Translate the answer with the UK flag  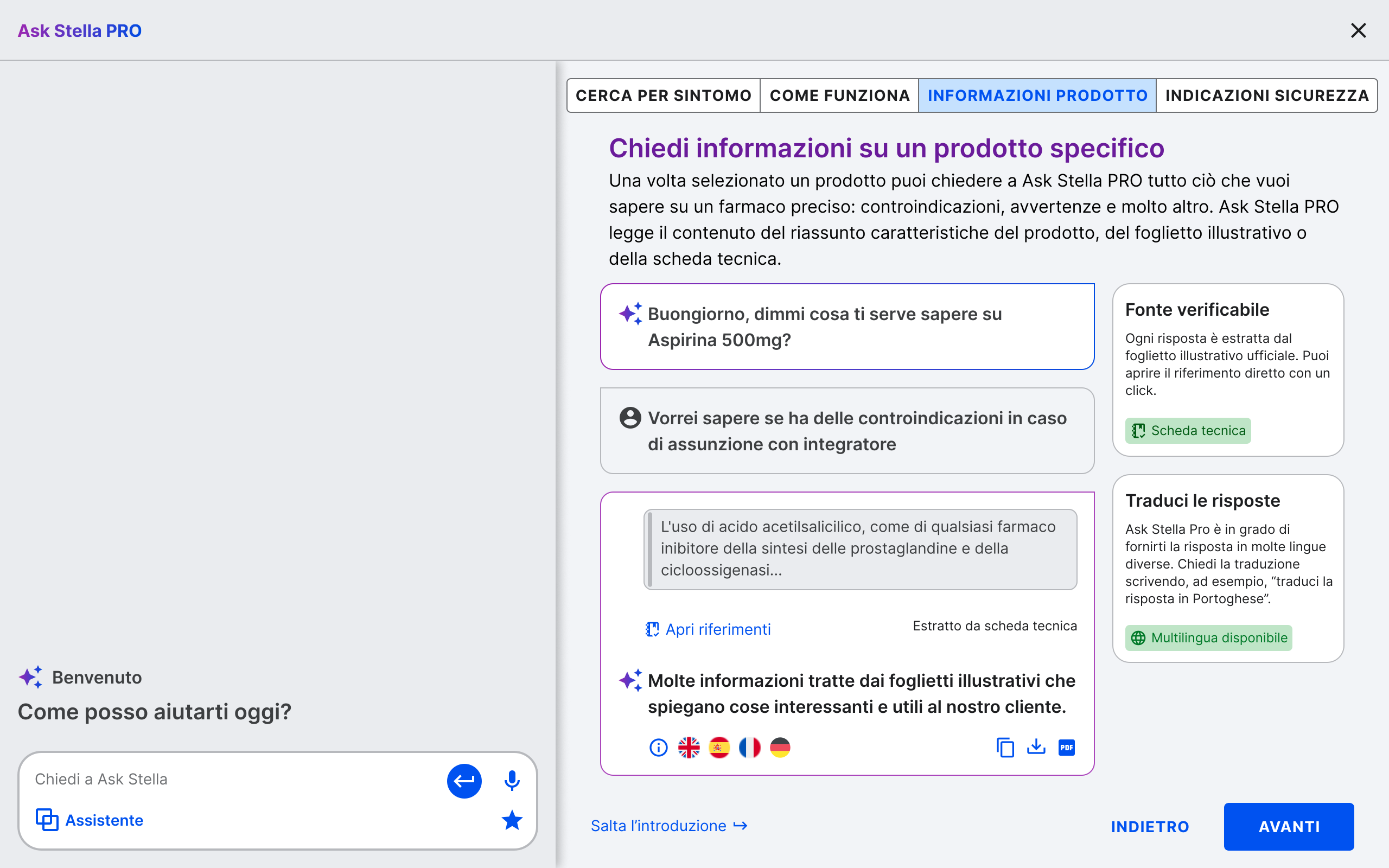(x=689, y=748)
